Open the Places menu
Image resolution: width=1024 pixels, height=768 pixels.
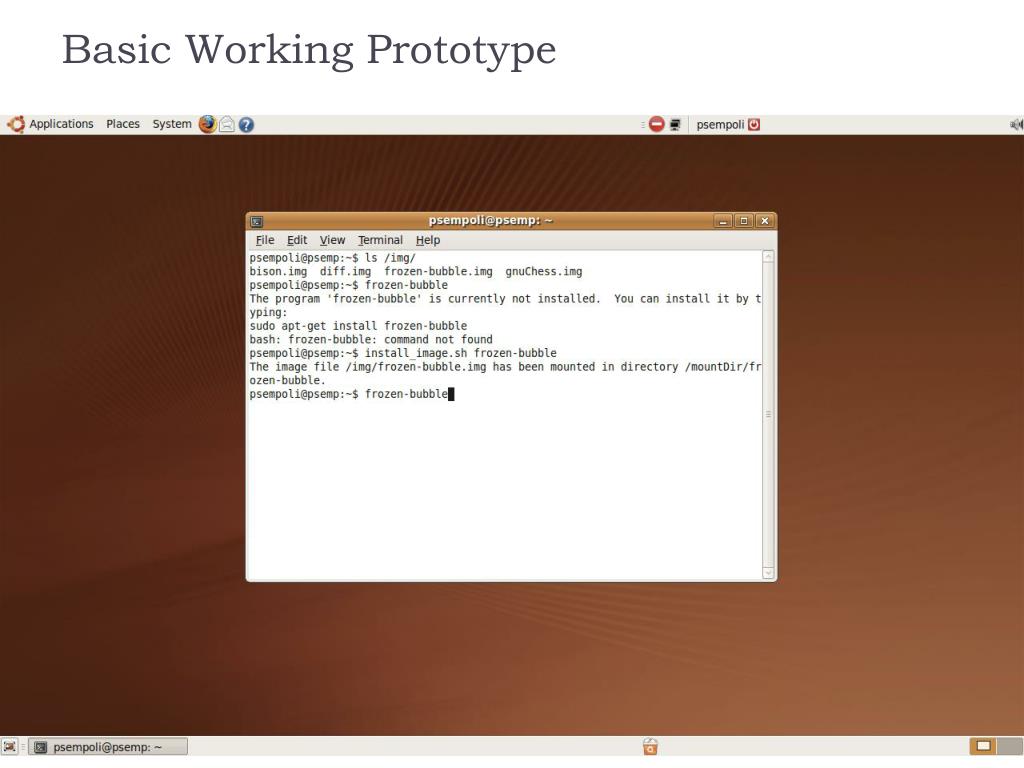tap(123, 124)
